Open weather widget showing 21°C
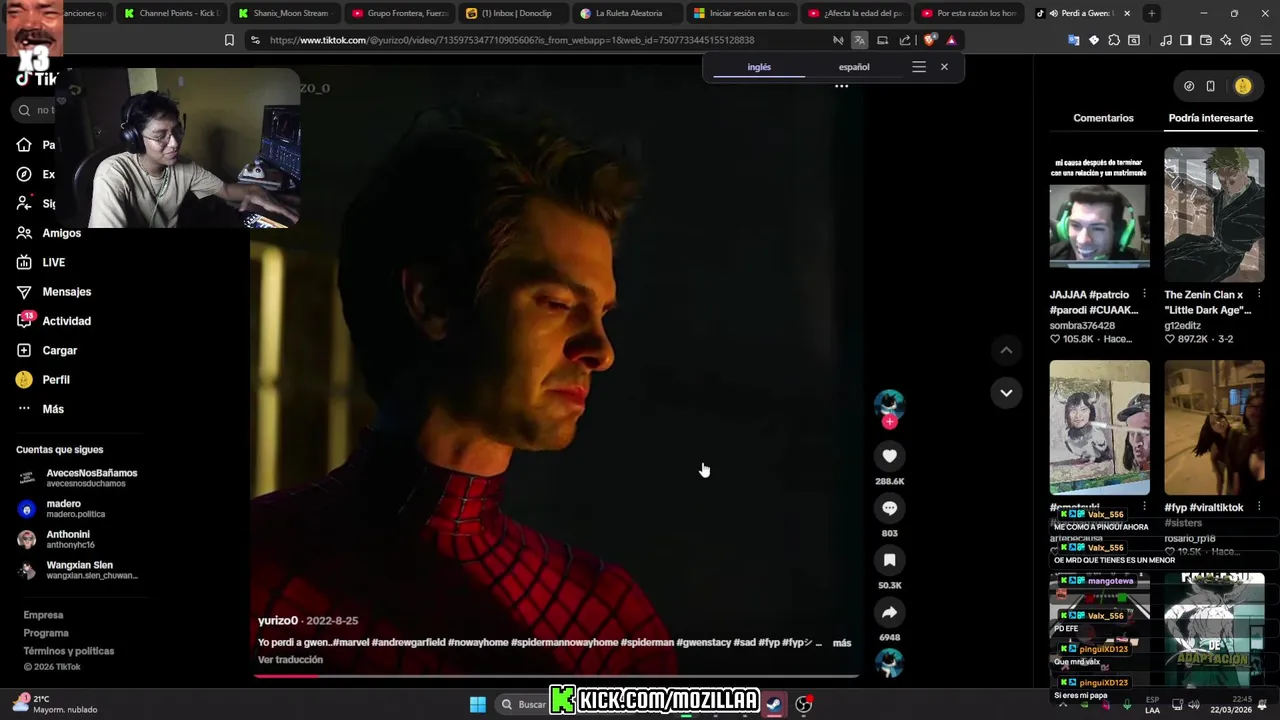Screen dimensions: 1280x720 [55, 704]
